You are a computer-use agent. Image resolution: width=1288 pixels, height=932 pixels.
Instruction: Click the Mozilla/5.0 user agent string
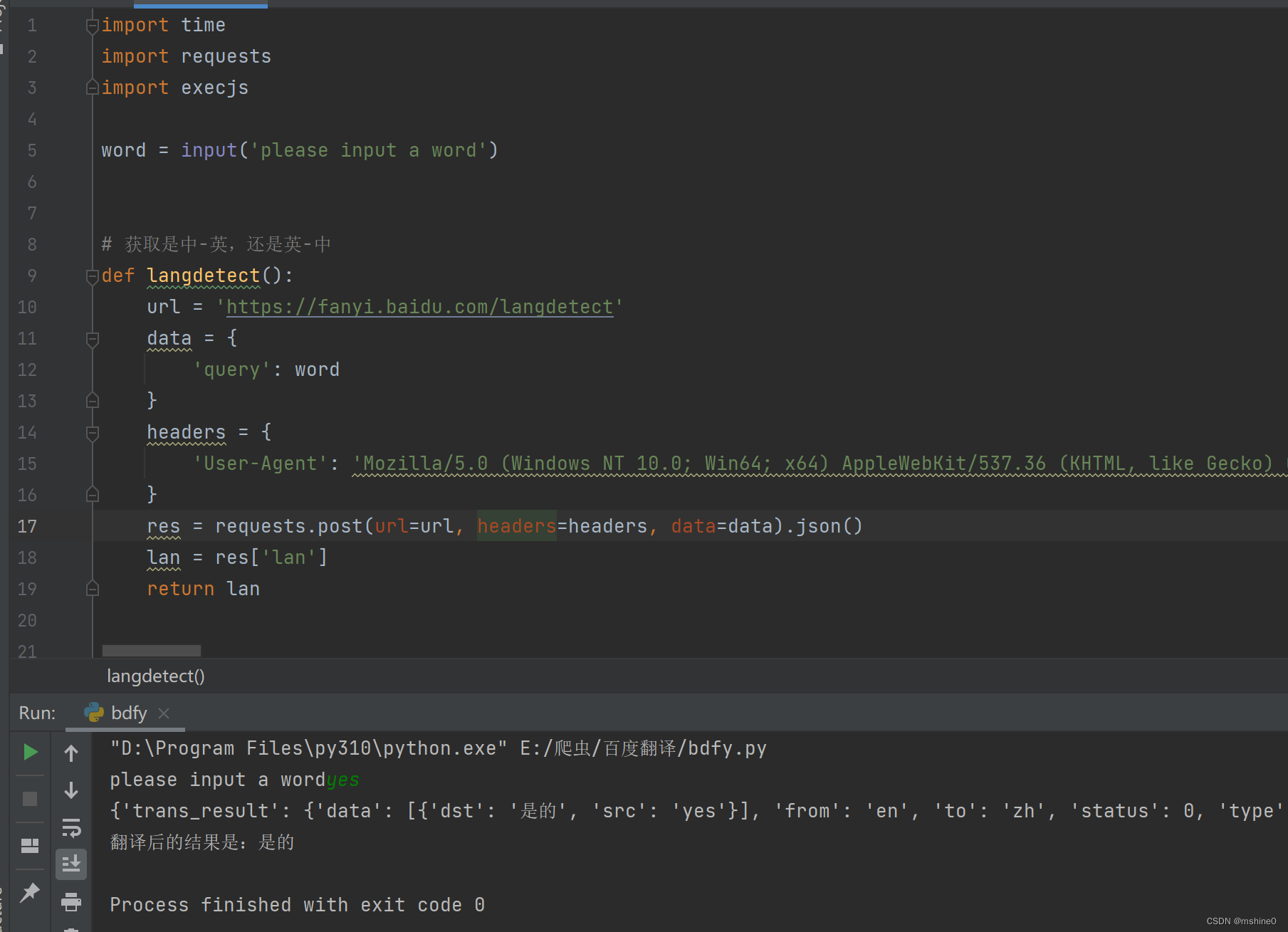tap(820, 464)
